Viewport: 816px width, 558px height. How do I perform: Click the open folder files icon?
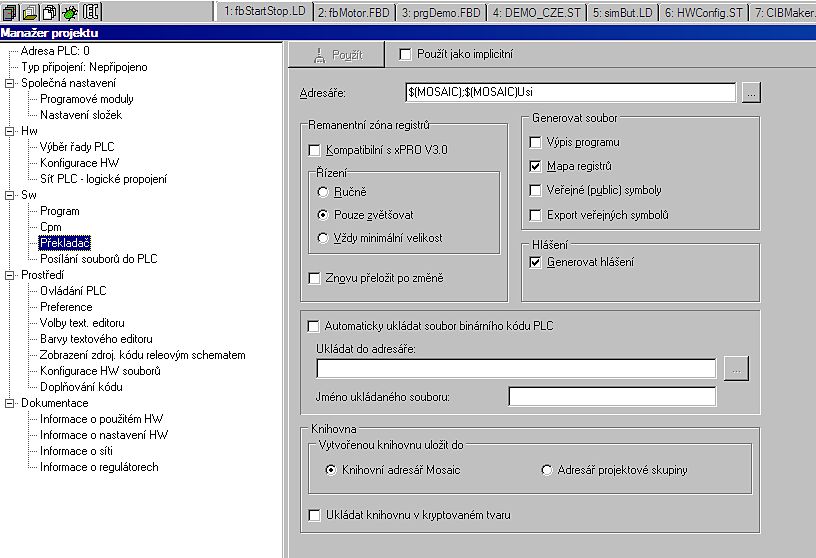(29, 12)
